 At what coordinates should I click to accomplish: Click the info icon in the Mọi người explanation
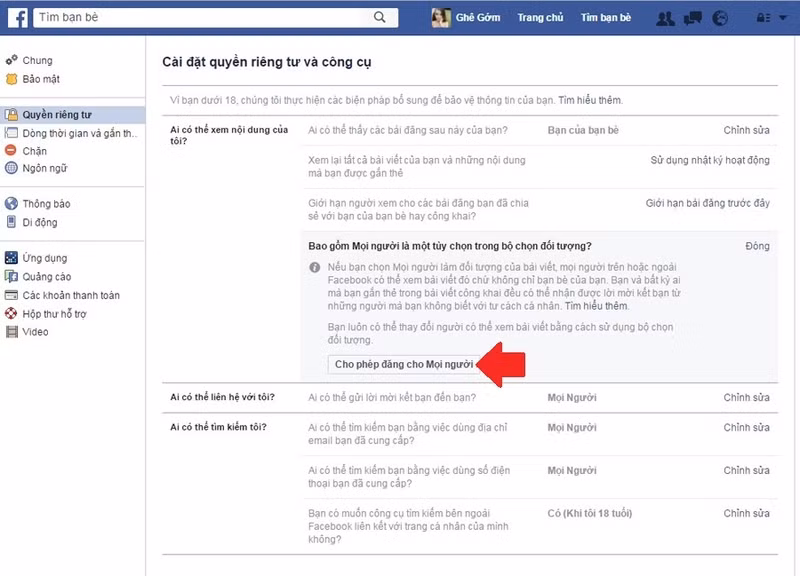click(315, 266)
